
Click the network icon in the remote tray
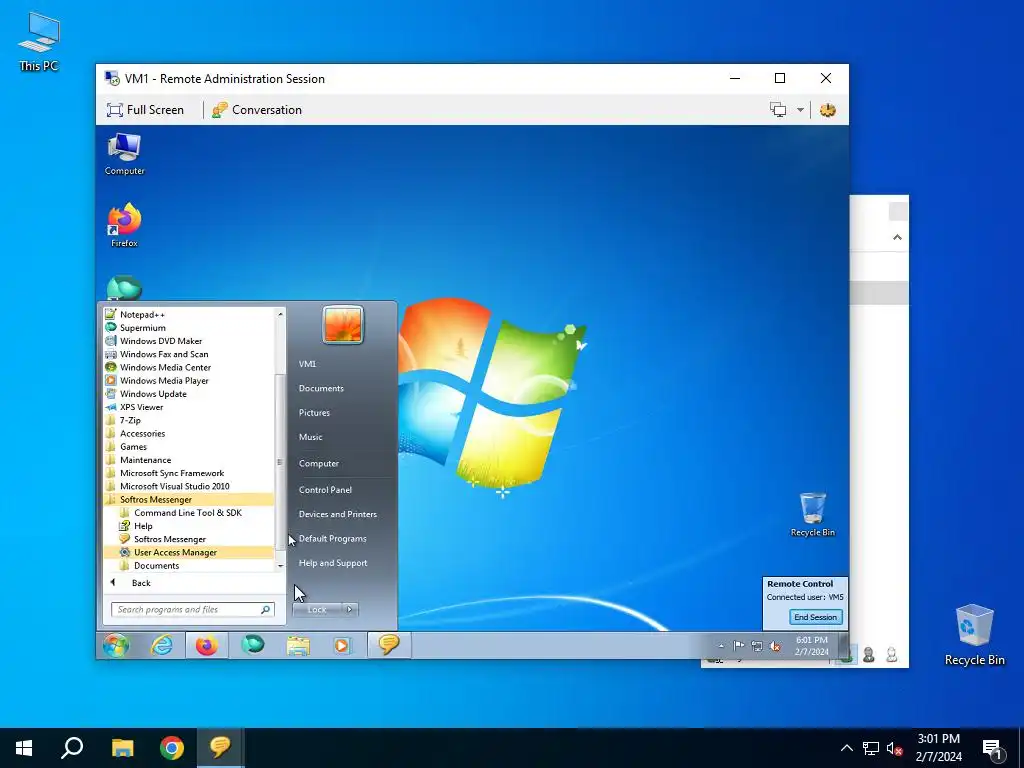[757, 646]
